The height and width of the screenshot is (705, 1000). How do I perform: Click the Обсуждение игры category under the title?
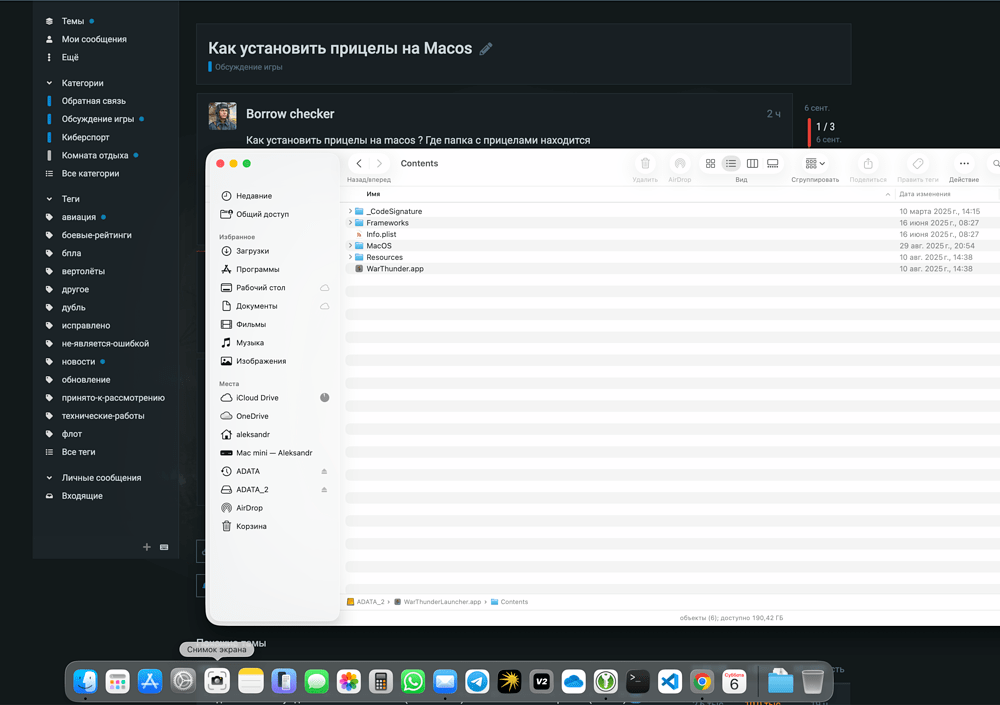(246, 67)
